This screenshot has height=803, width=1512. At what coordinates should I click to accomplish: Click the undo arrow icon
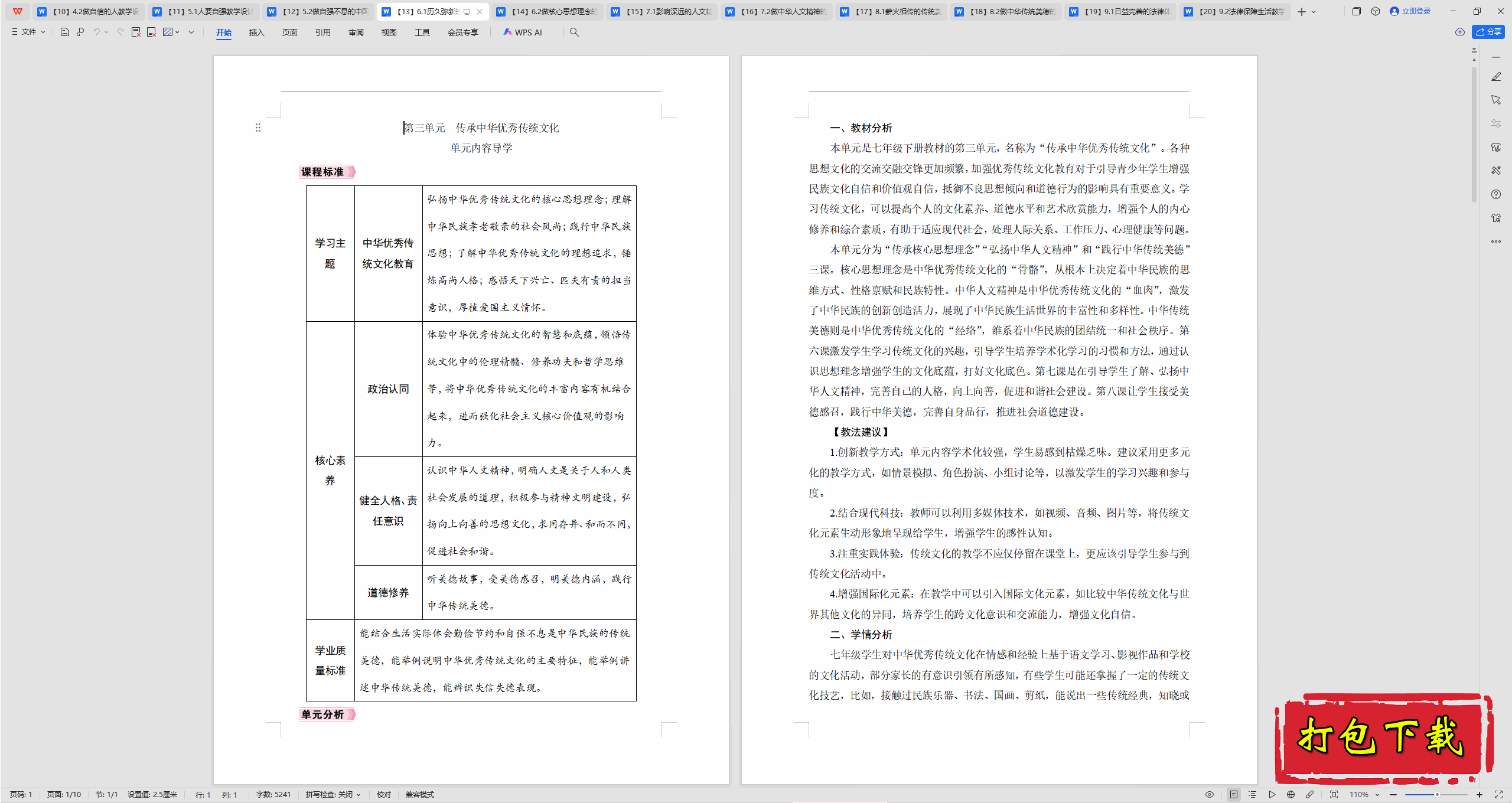pyautogui.click(x=96, y=32)
